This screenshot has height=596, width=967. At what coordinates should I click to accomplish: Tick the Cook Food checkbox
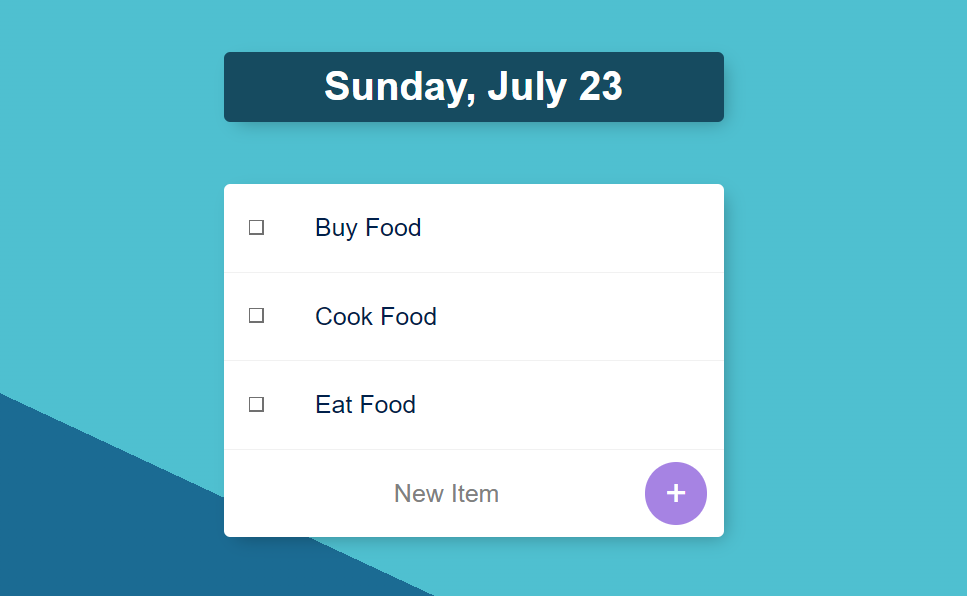click(257, 316)
